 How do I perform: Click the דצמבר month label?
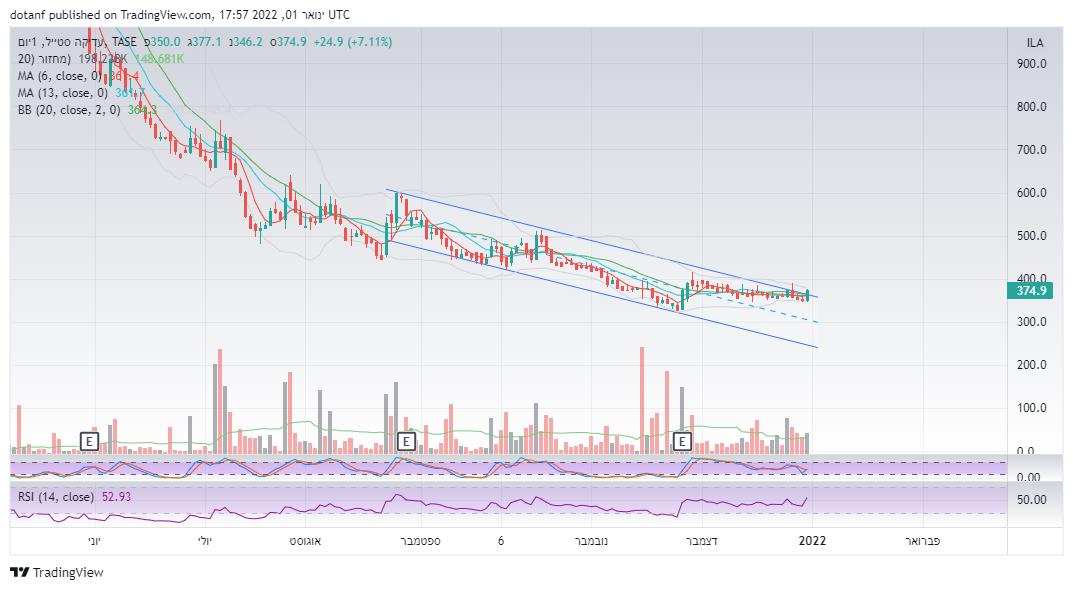(x=701, y=541)
